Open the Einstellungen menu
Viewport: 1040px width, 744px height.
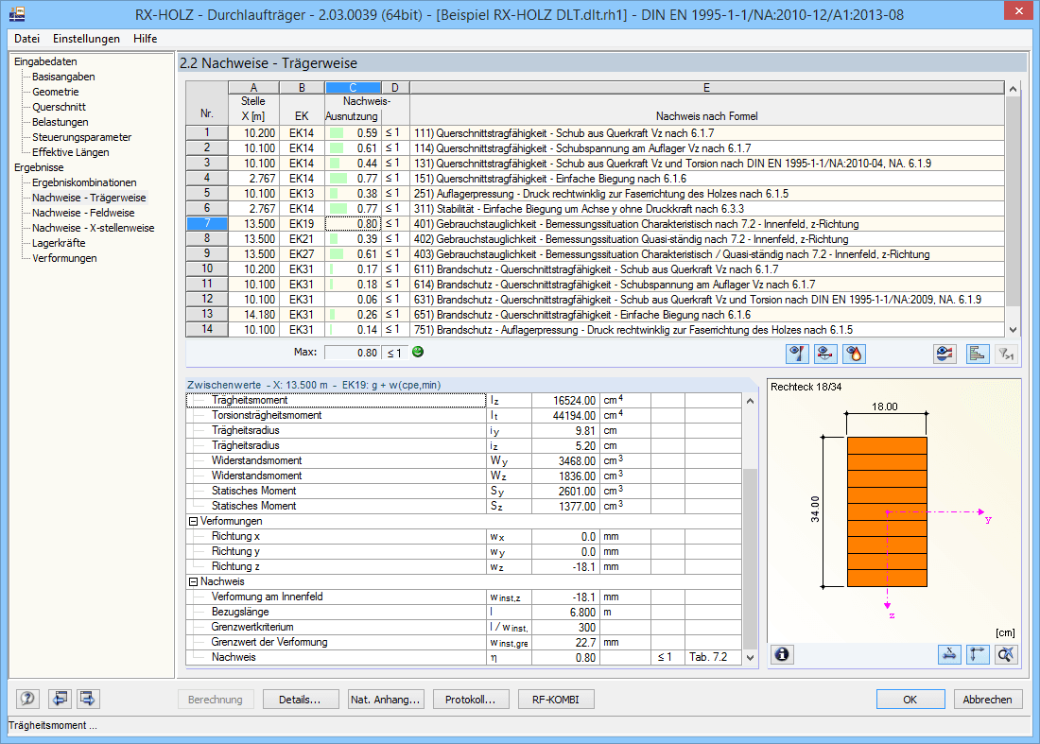[86, 38]
